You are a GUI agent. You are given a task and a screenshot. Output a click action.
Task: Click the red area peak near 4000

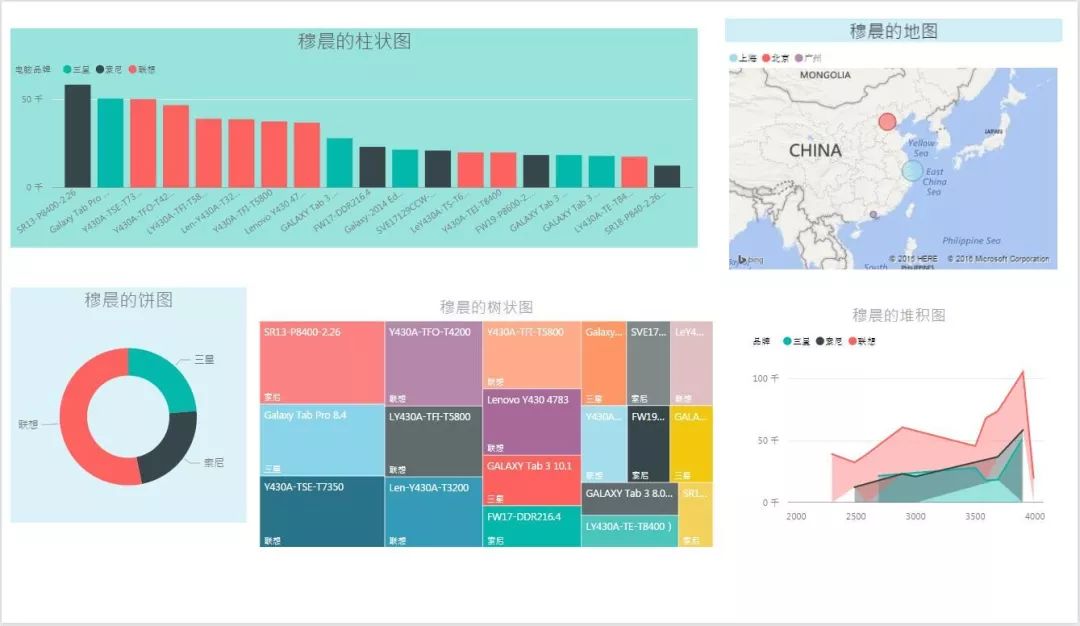pos(1023,373)
